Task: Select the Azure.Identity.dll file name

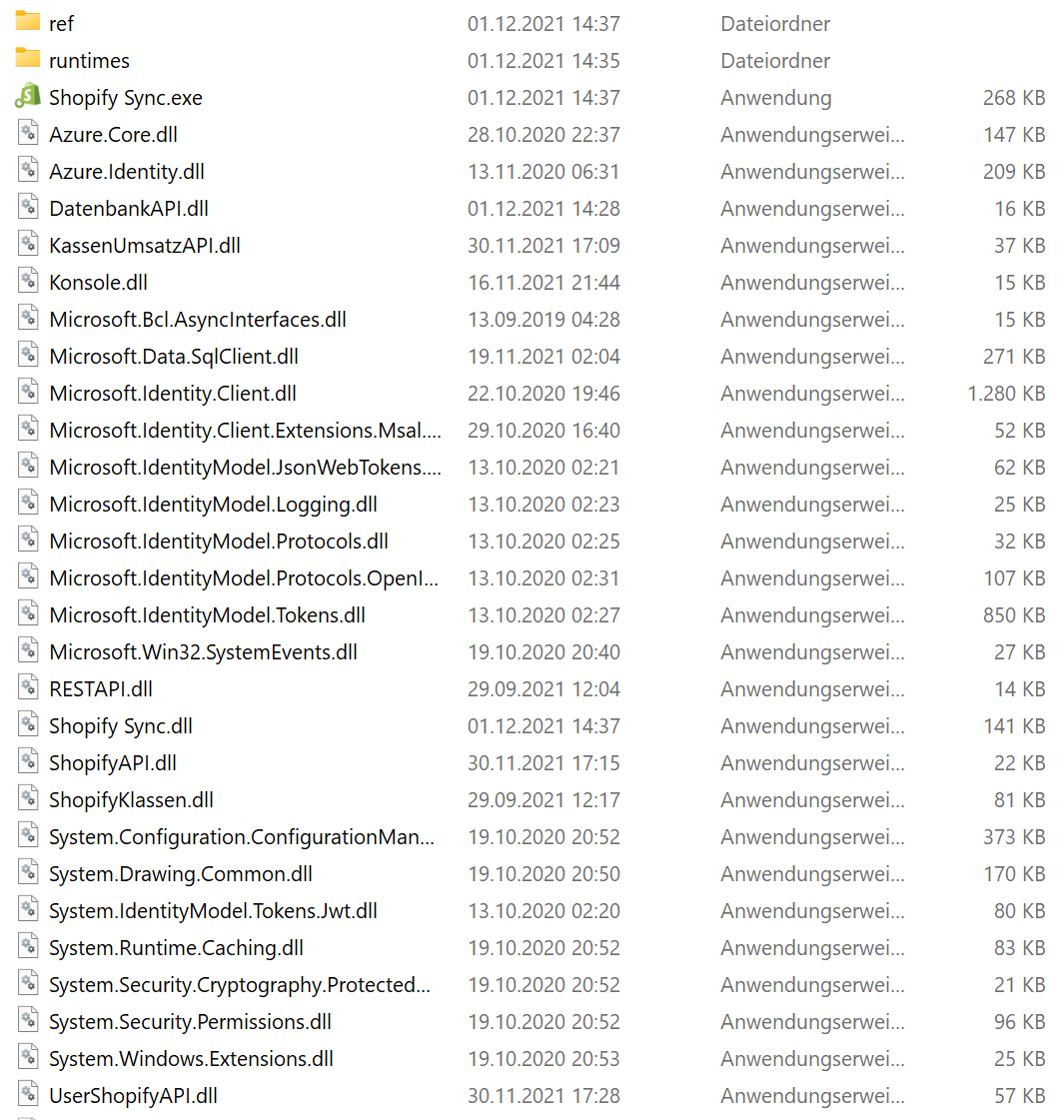Action: 127,172
